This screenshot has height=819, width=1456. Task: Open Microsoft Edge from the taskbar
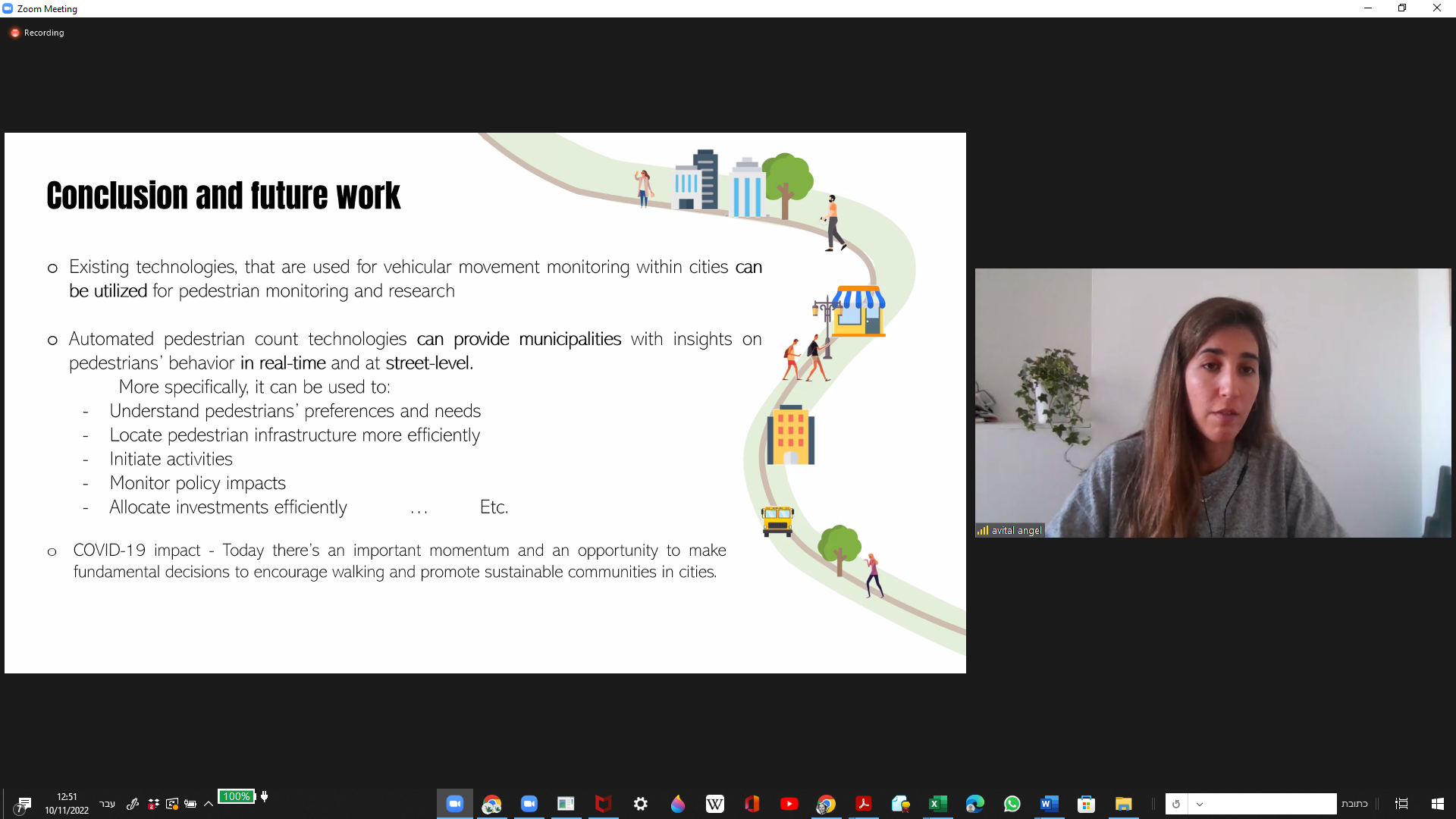pos(974,804)
